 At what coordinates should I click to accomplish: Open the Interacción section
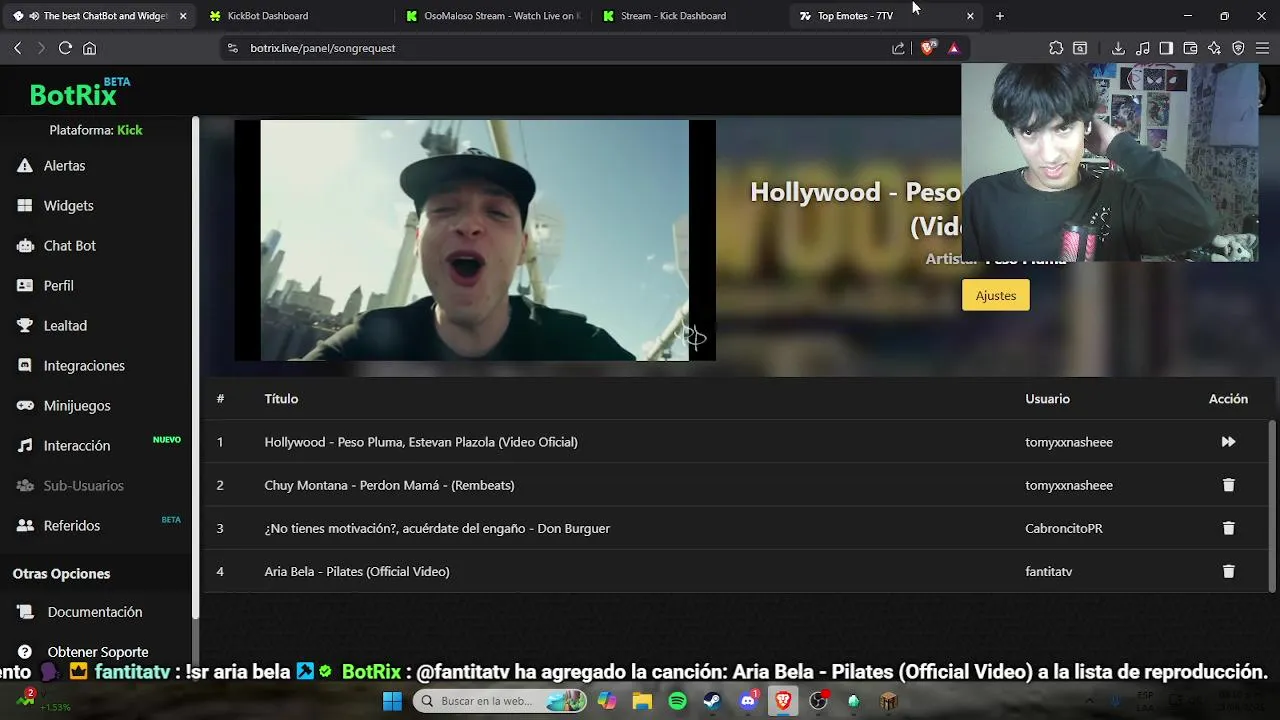click(x=77, y=446)
